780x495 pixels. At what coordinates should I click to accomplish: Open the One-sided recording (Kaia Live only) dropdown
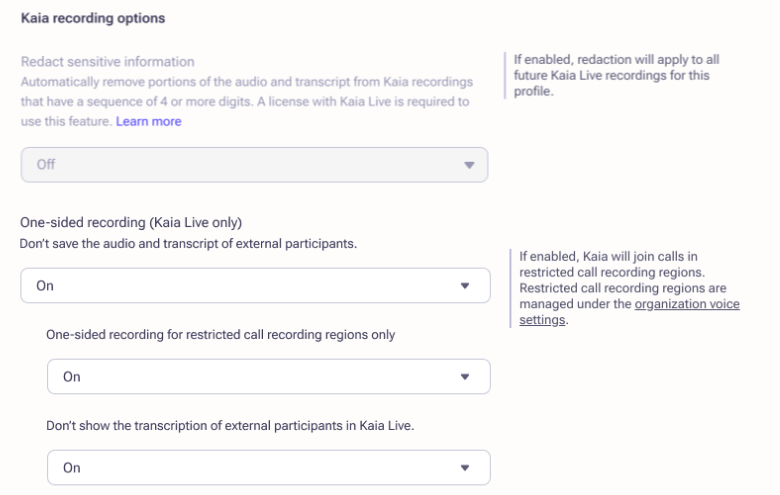pos(254,285)
